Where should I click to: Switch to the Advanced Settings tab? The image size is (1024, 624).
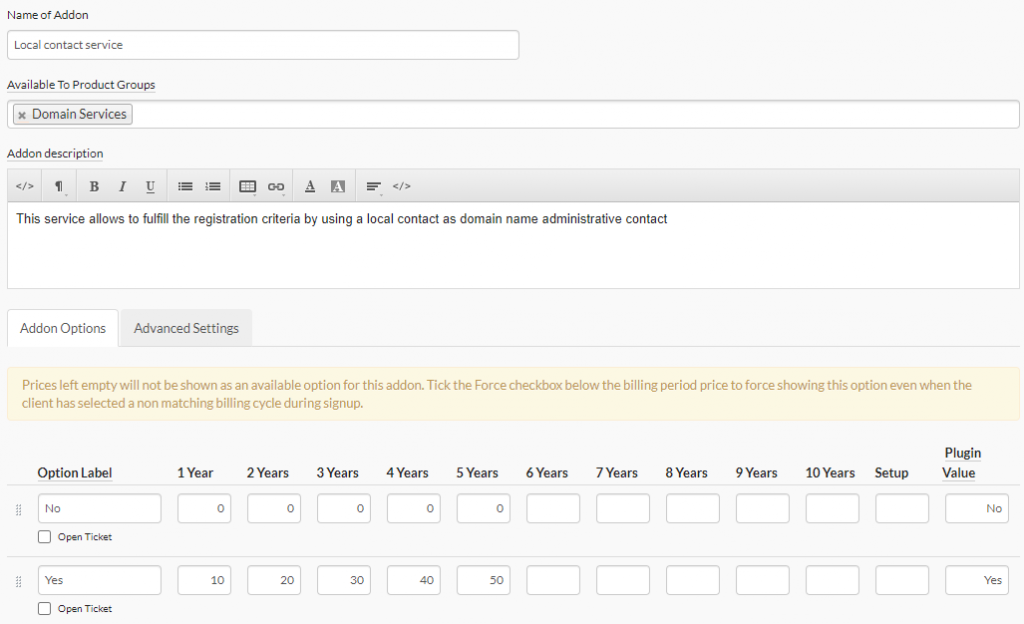(185, 328)
